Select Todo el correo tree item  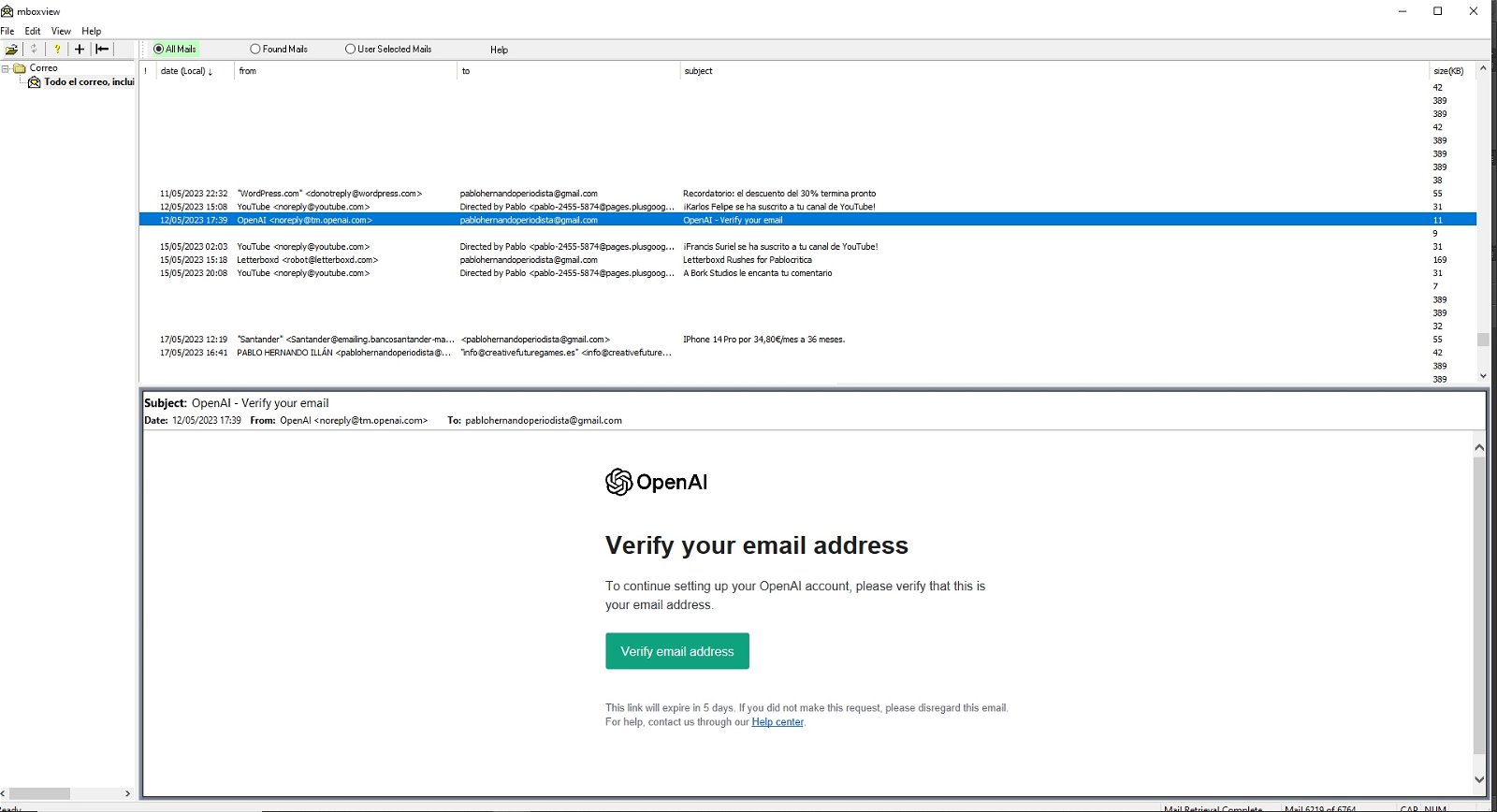90,82
